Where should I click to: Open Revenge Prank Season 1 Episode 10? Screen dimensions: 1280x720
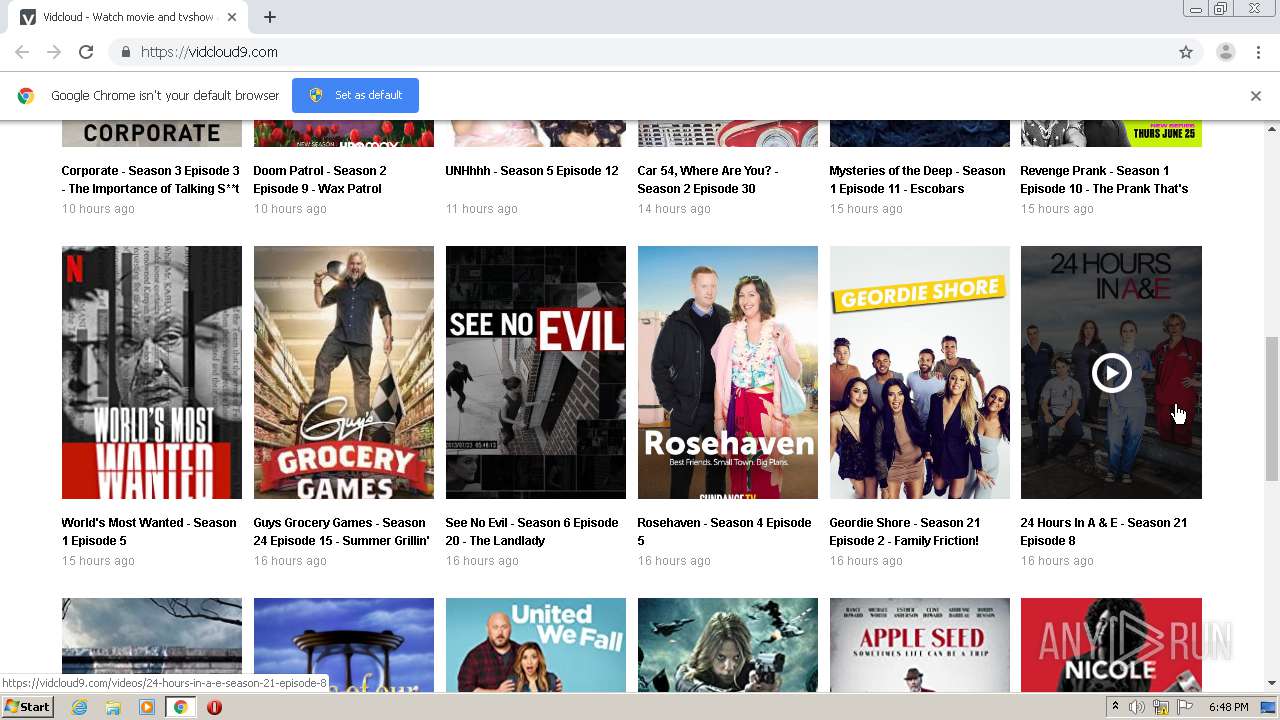pos(1104,180)
